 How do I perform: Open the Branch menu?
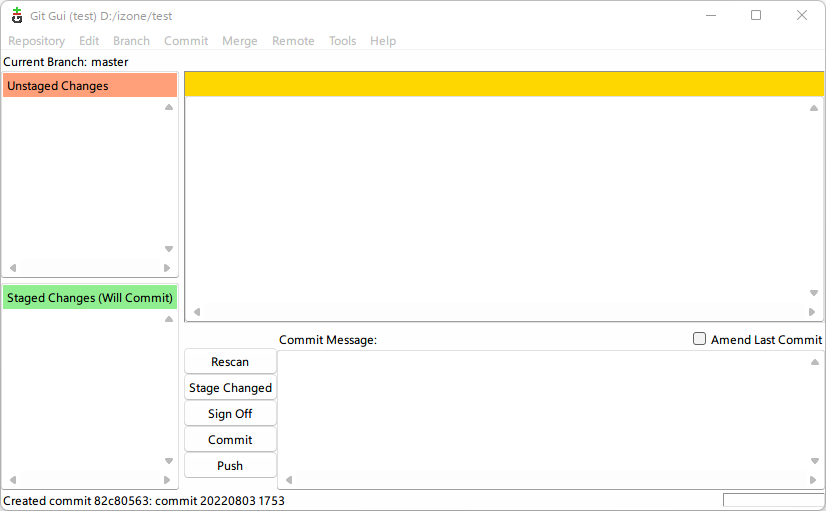131,41
